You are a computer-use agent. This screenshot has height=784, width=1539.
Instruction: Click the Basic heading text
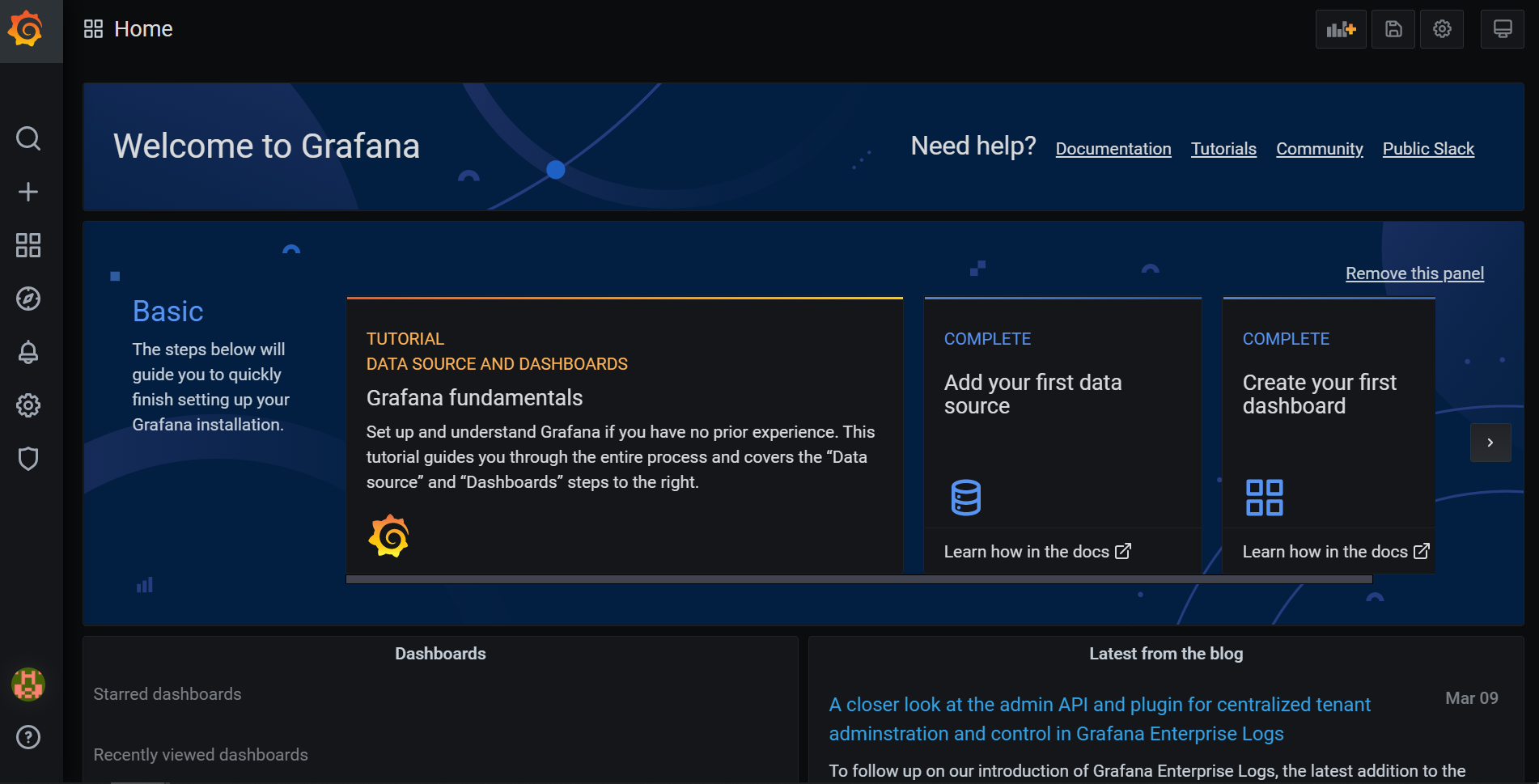coord(168,311)
